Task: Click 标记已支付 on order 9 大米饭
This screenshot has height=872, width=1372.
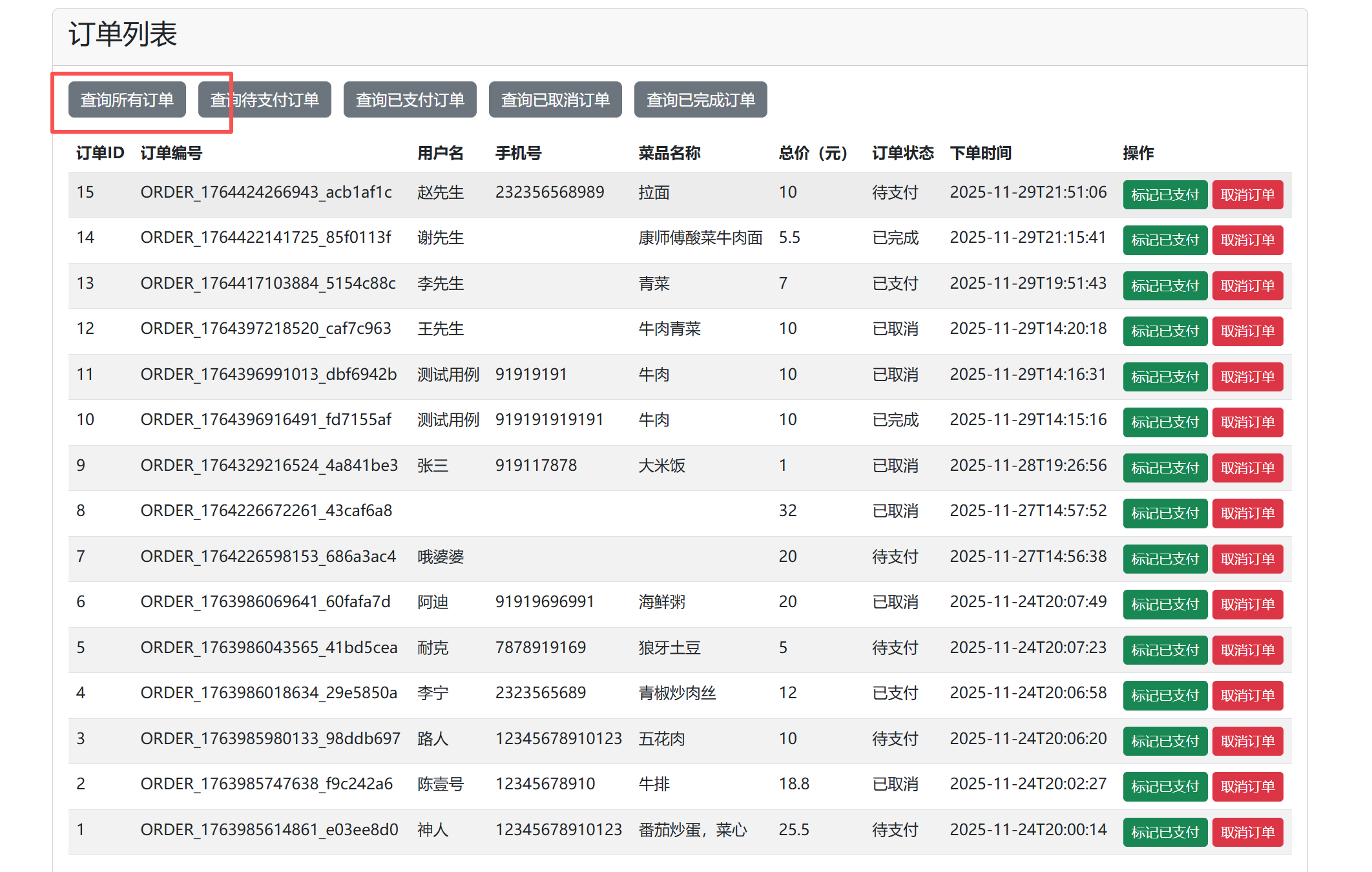Action: (x=1165, y=468)
